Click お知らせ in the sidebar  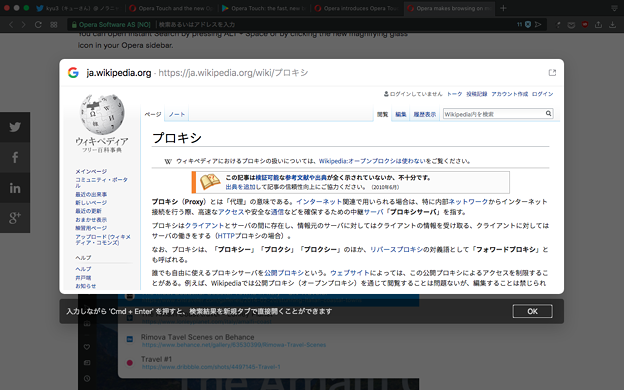(86, 286)
